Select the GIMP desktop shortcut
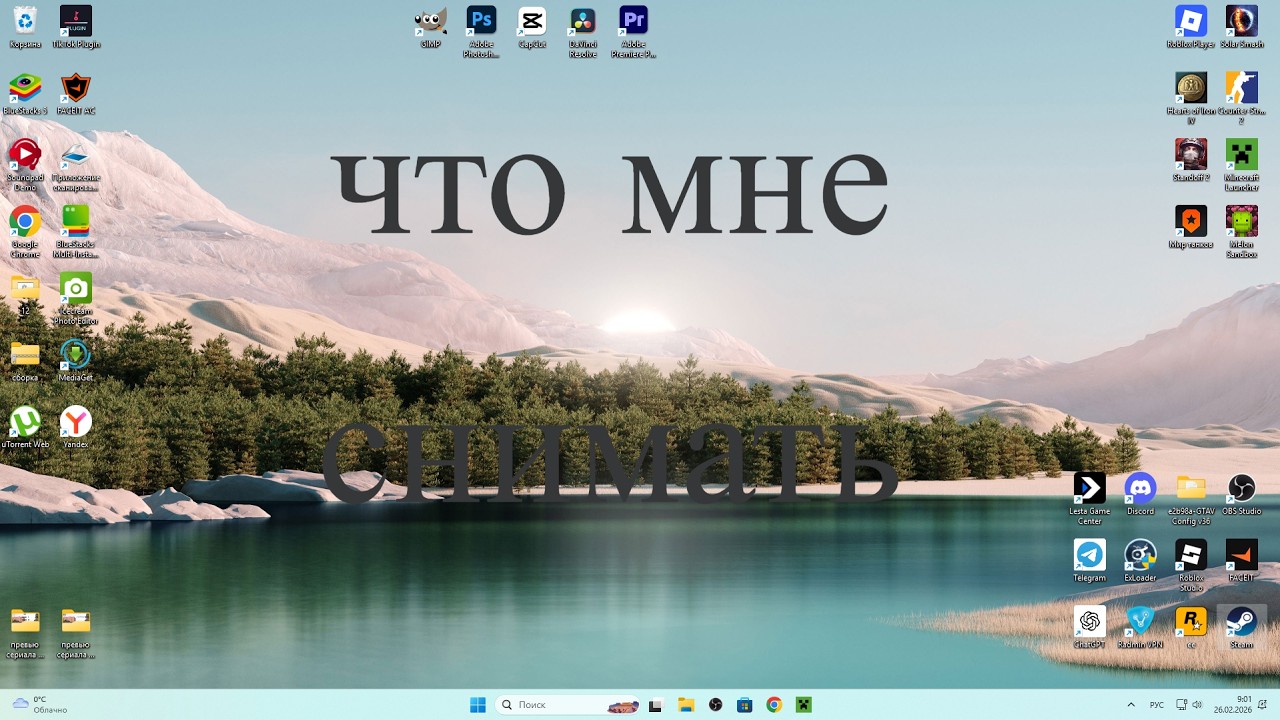Viewport: 1280px width, 720px height. 430,27
